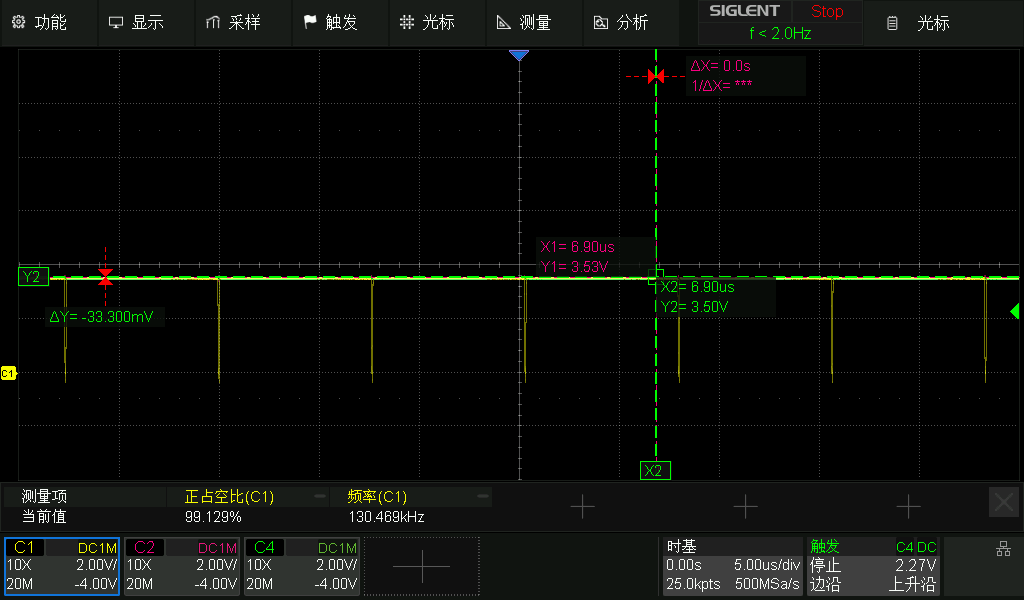Click the 测量项 row header
The width and height of the screenshot is (1024, 600).
click(44, 497)
